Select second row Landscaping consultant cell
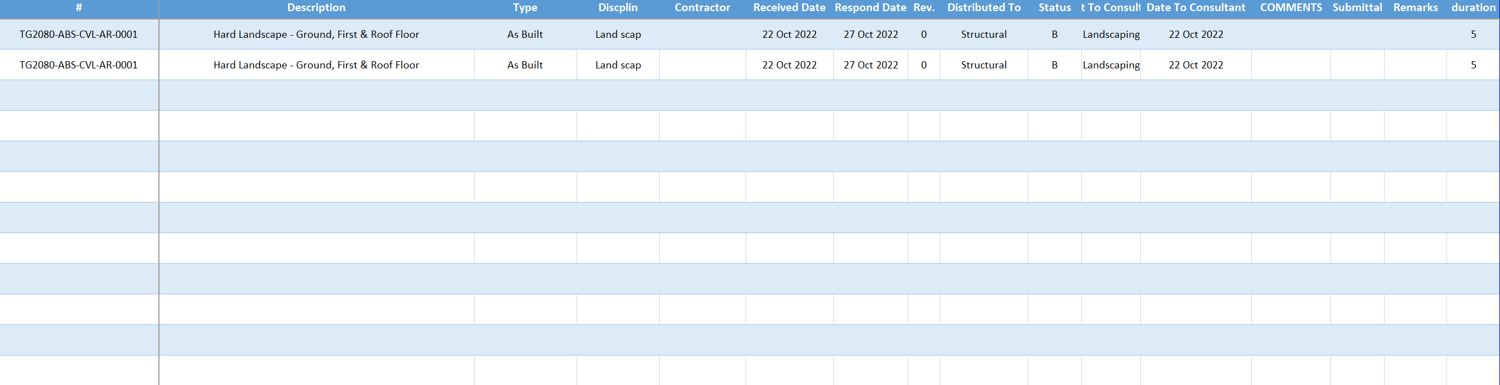 click(x=1111, y=65)
